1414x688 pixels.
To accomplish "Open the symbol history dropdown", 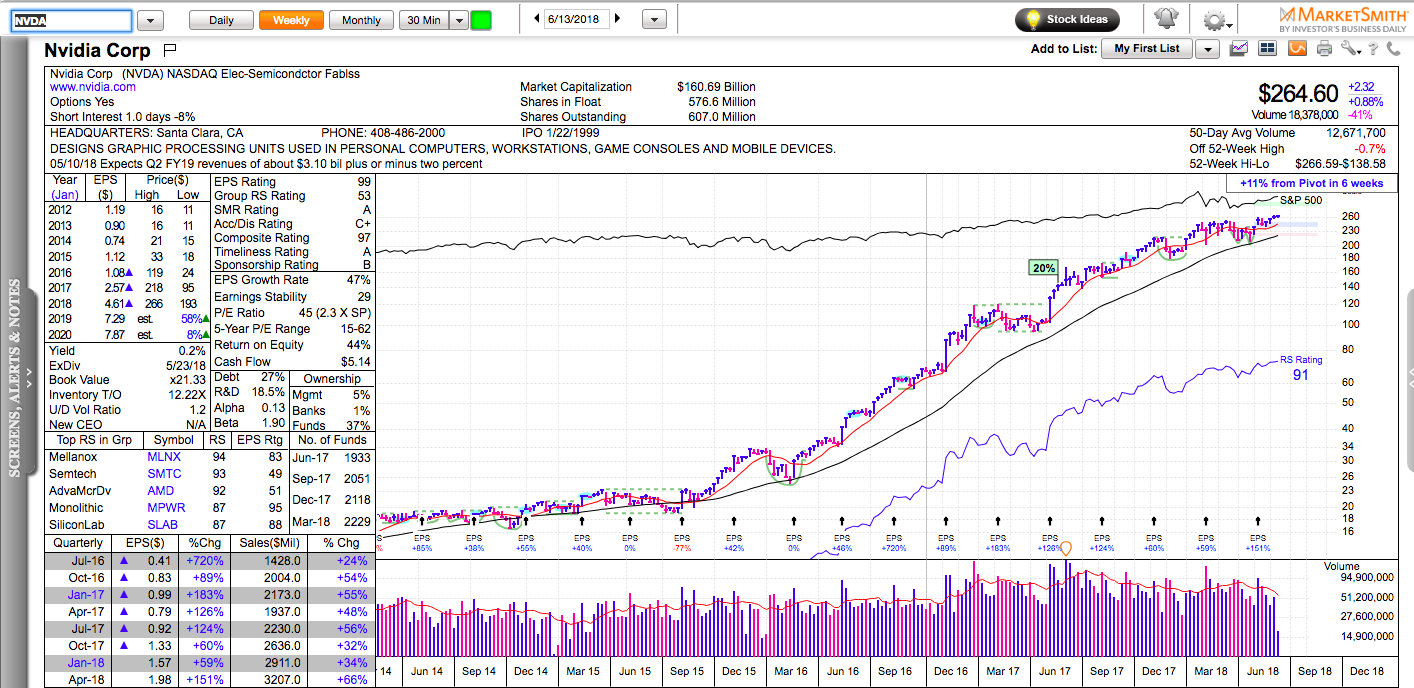I will 150,20.
